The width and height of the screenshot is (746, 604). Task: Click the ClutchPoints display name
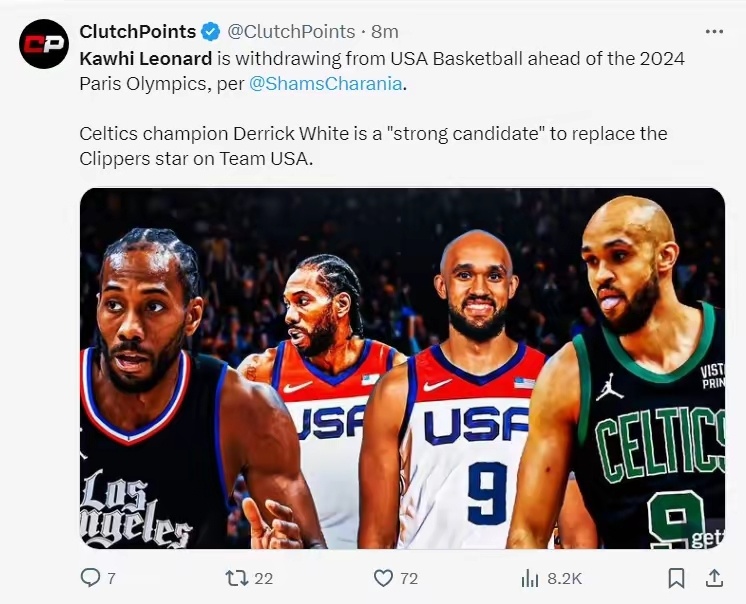138,32
